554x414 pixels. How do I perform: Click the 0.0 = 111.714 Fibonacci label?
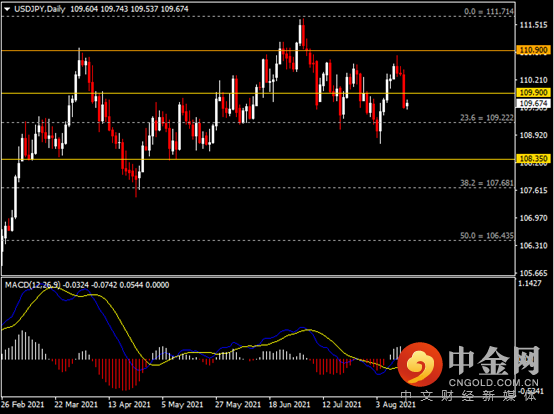489,11
